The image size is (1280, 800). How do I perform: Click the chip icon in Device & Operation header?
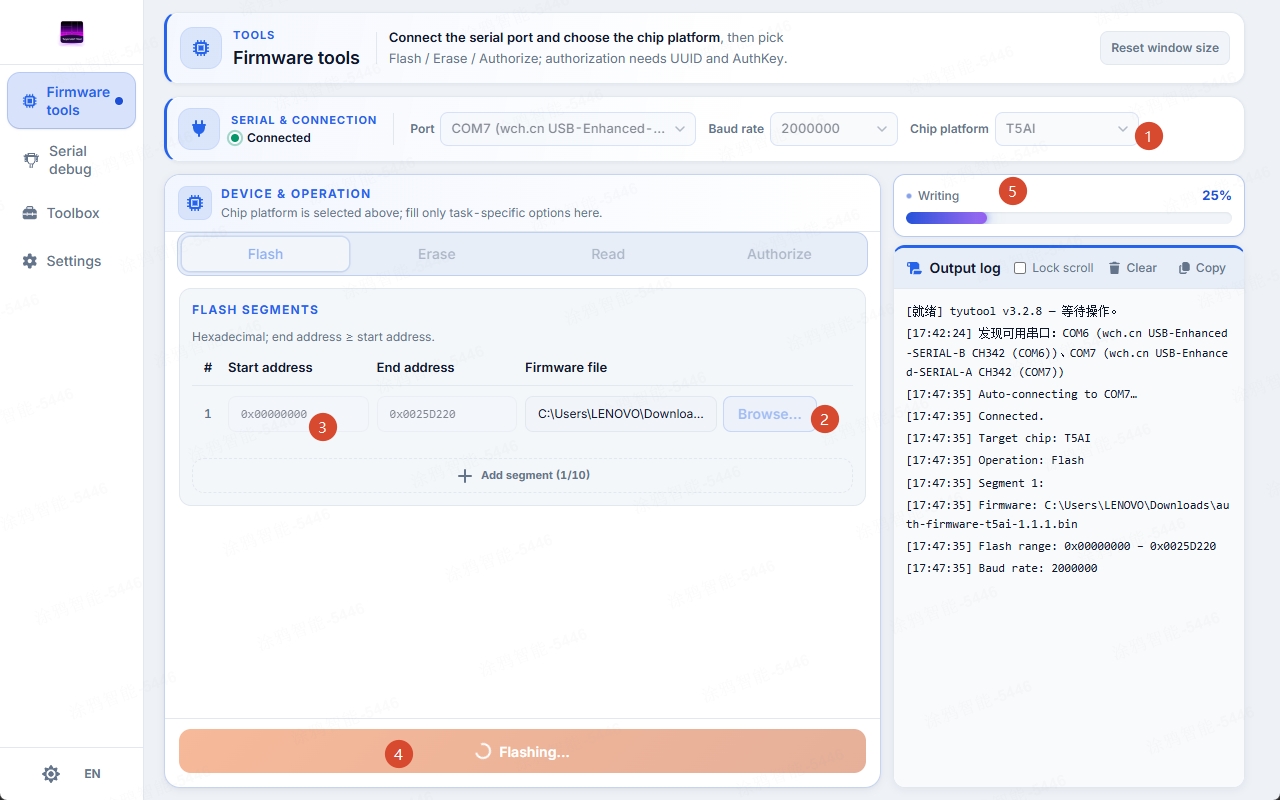[195, 203]
